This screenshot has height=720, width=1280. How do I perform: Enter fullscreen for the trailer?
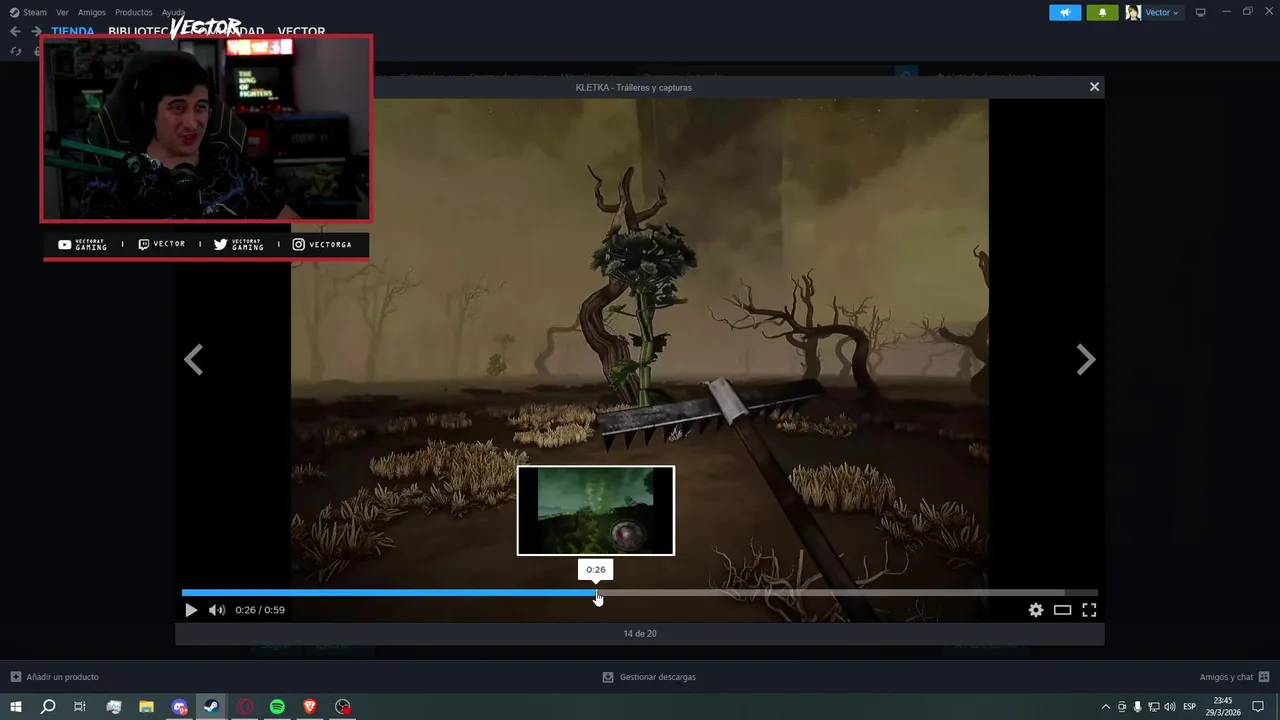pyautogui.click(x=1089, y=610)
